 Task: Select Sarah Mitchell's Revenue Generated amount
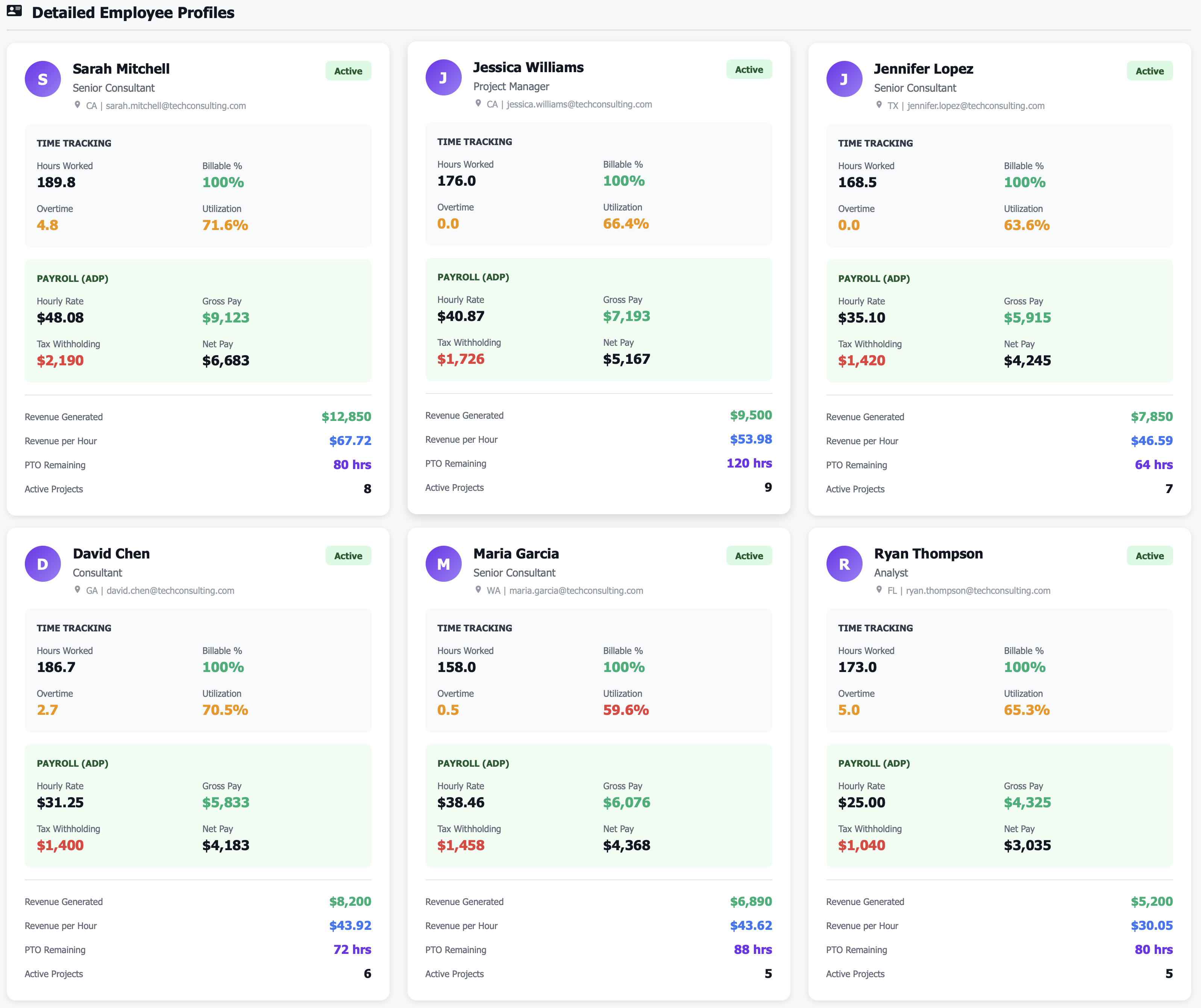click(346, 416)
